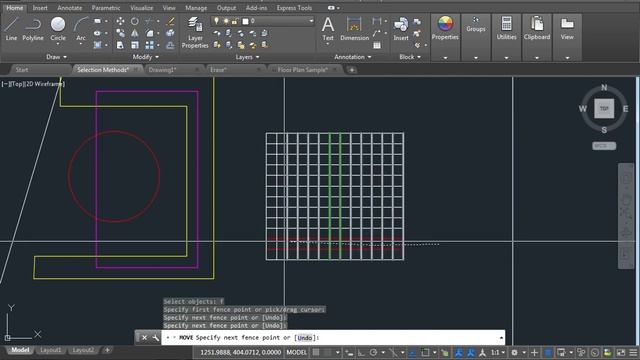Click the Erase tool icon
The image size is (640, 360).
[171, 21]
